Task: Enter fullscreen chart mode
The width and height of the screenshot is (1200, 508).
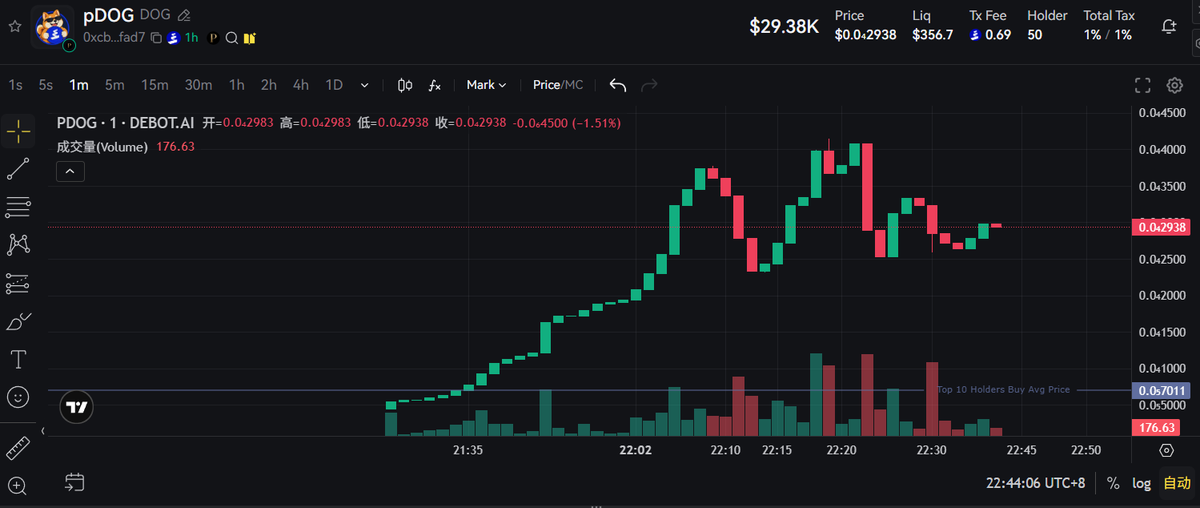Action: [x=1143, y=85]
